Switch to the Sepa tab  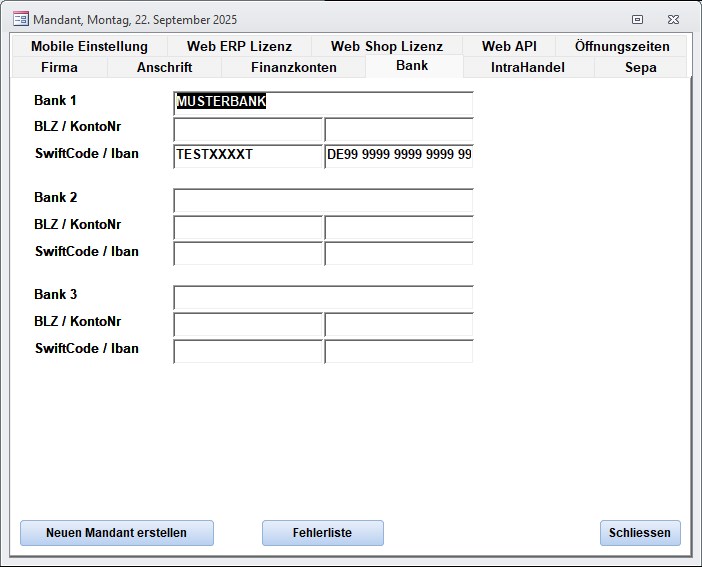(x=640, y=67)
